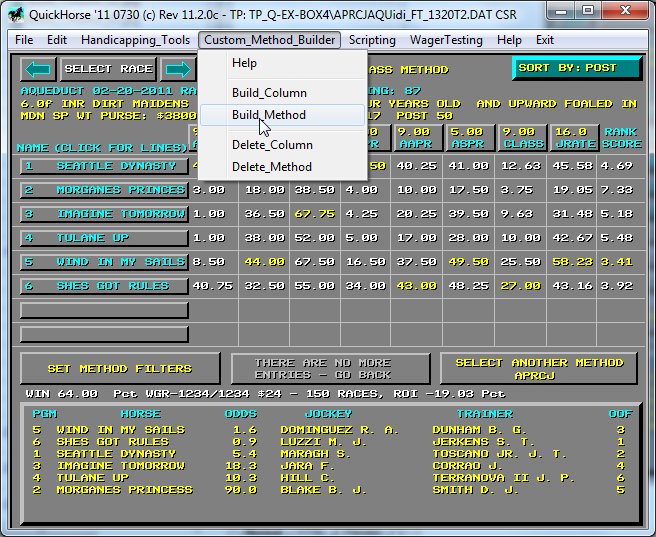Click the SORT BY: POST button
656x537 pixels.
click(577, 68)
